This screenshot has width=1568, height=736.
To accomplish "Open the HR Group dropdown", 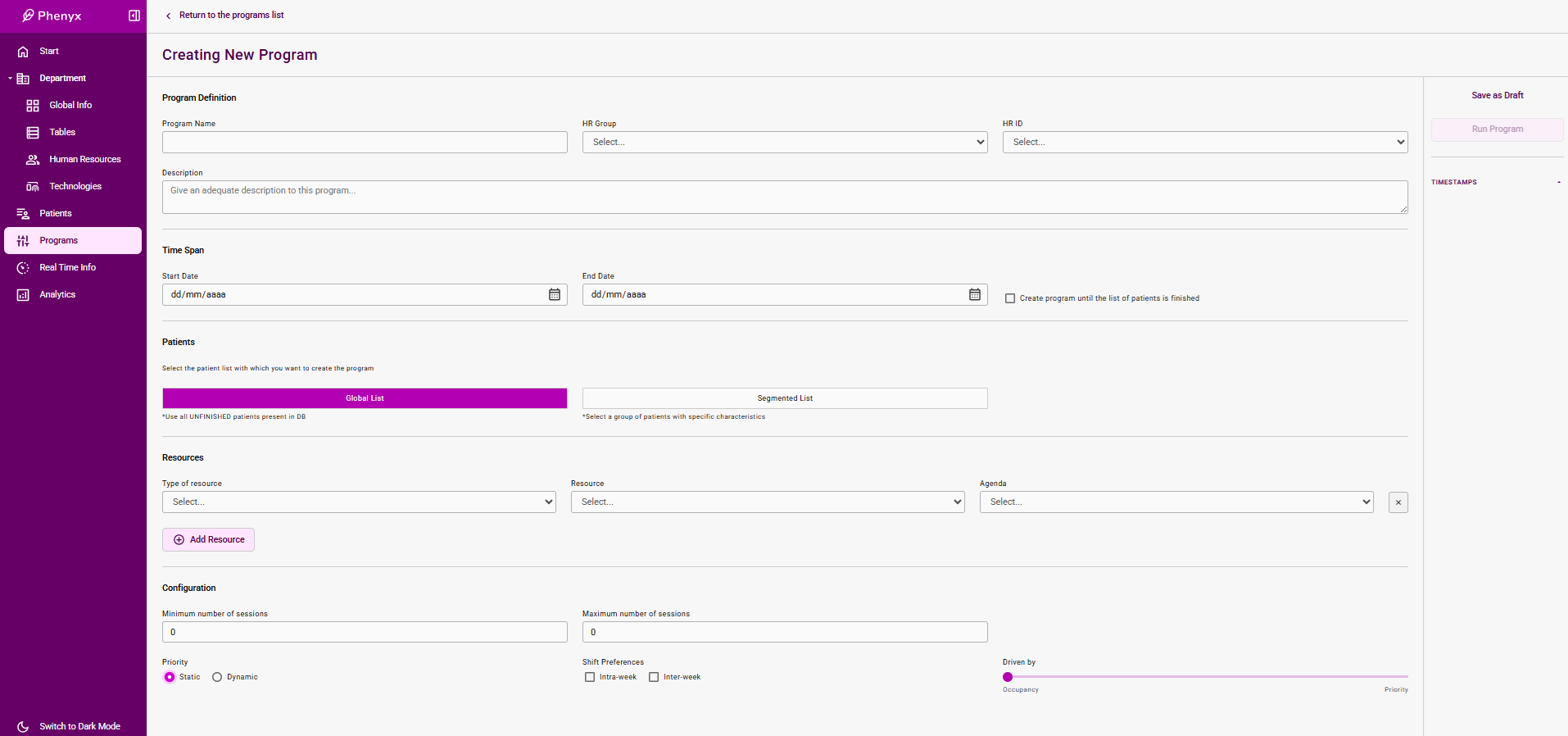I will (784, 142).
